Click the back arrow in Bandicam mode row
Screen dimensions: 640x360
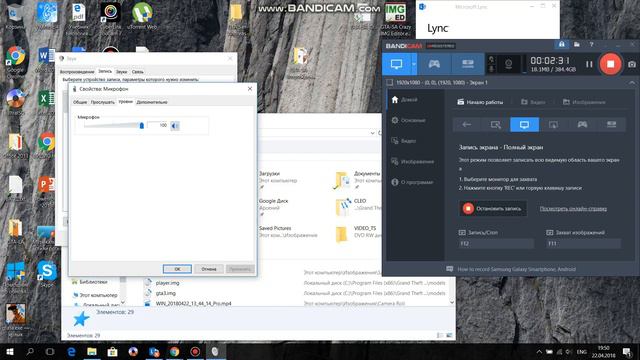click(x=467, y=124)
